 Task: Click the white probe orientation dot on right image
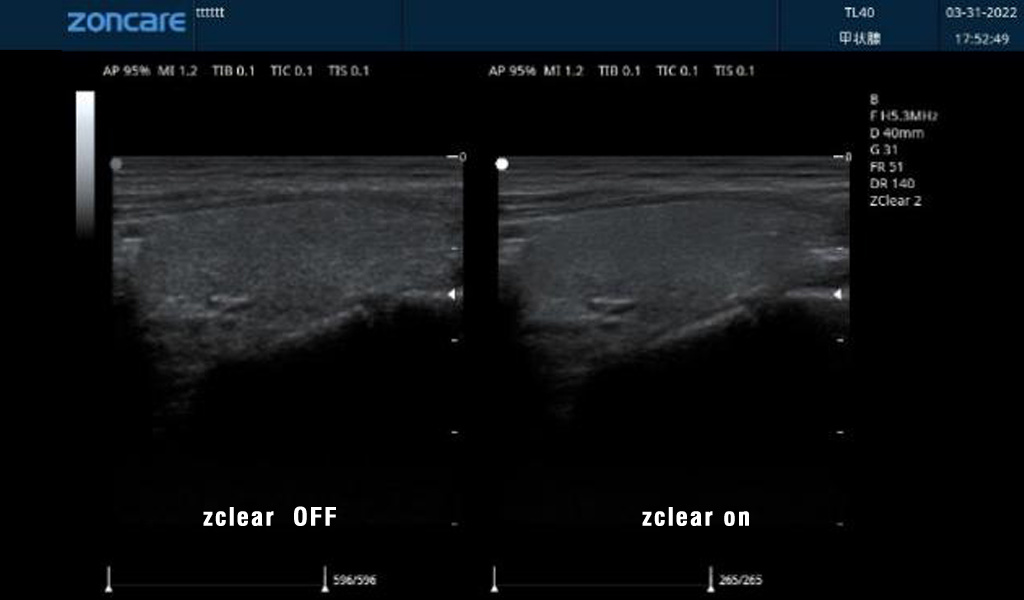(x=502, y=163)
